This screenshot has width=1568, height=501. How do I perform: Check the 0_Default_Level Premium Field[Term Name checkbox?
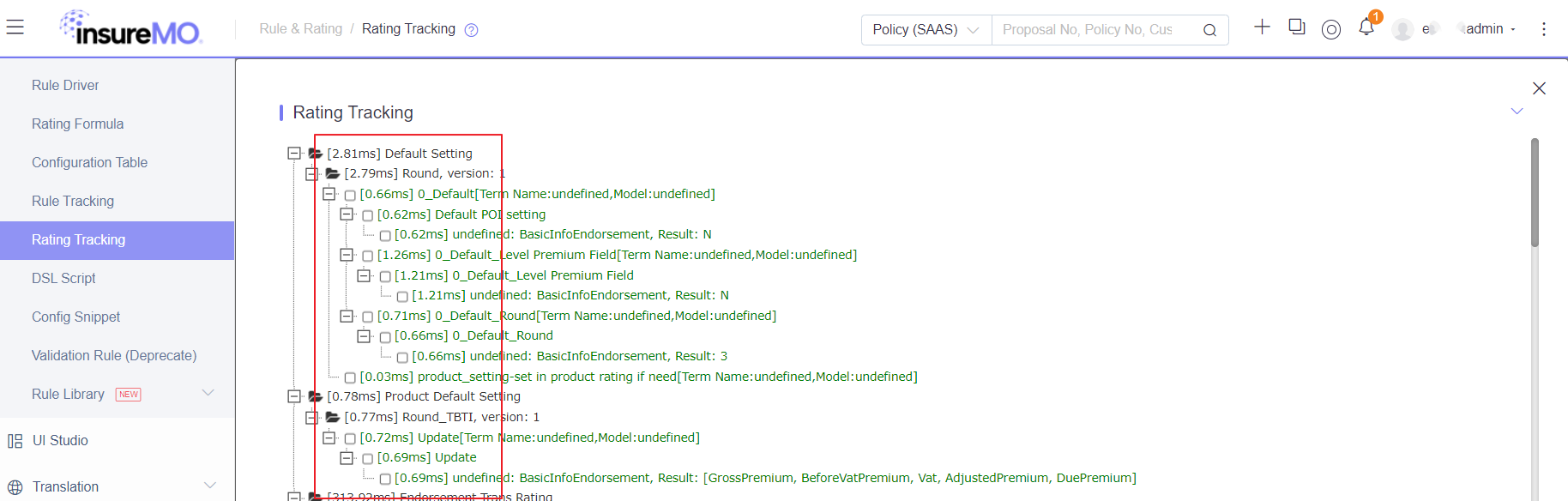pos(367,256)
